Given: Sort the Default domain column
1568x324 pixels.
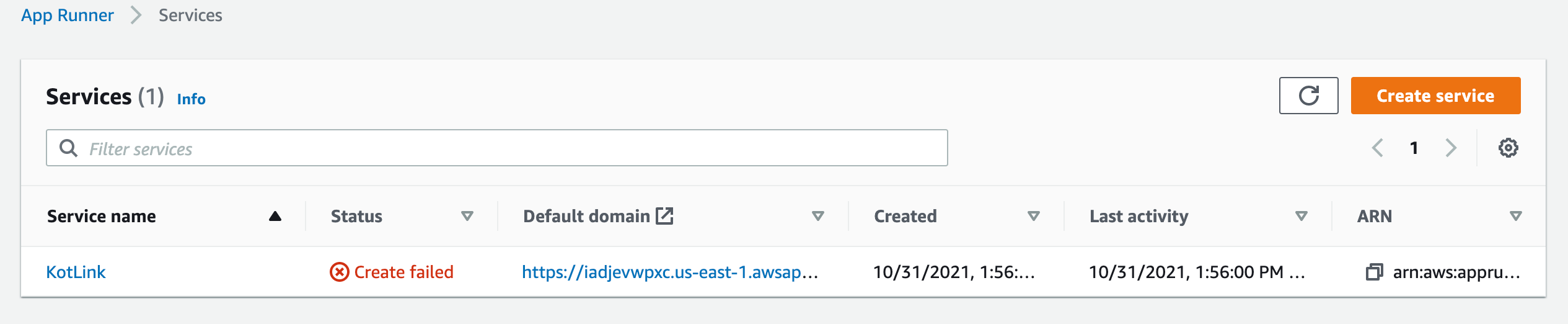Looking at the screenshot, I should (818, 216).
